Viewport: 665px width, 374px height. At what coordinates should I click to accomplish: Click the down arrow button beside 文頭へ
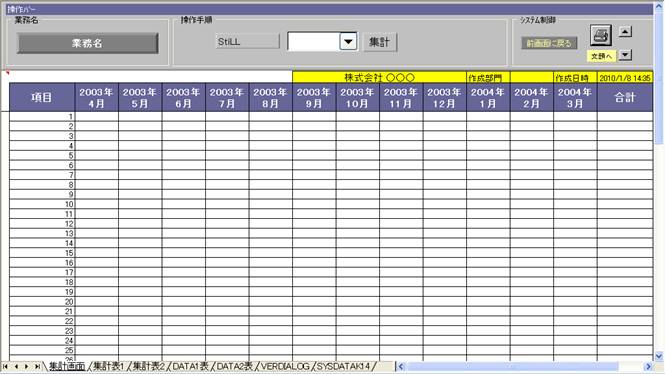click(x=625, y=55)
